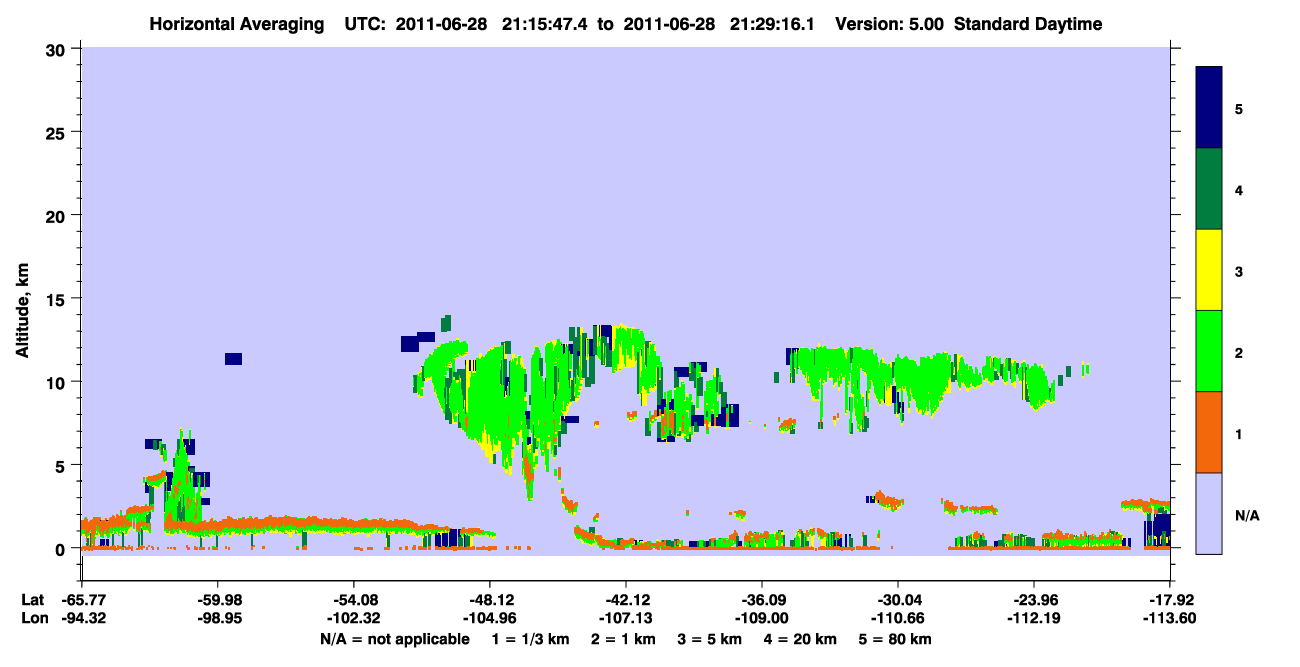Click the y-axis tick label 20
This screenshot has width=1300, height=667.
(58, 215)
